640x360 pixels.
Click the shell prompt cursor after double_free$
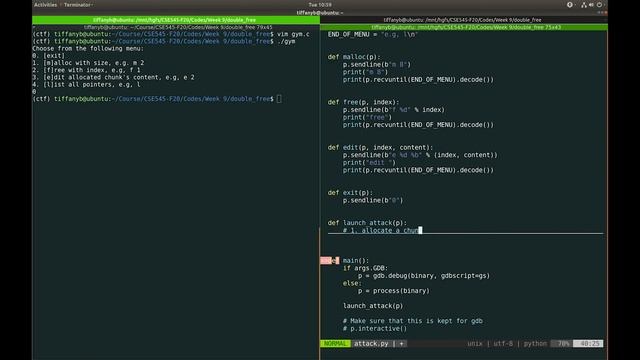[x=279, y=99]
